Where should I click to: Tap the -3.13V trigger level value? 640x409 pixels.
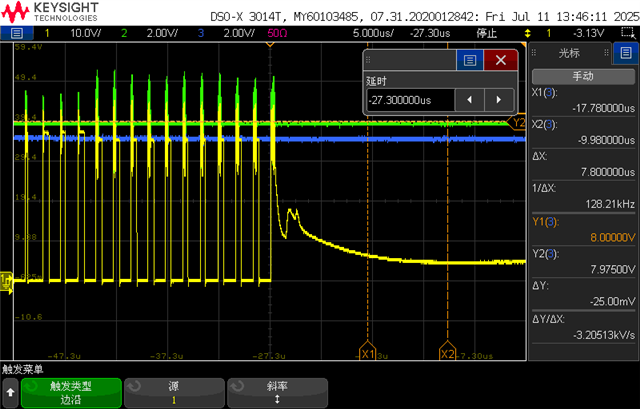[x=588, y=33]
